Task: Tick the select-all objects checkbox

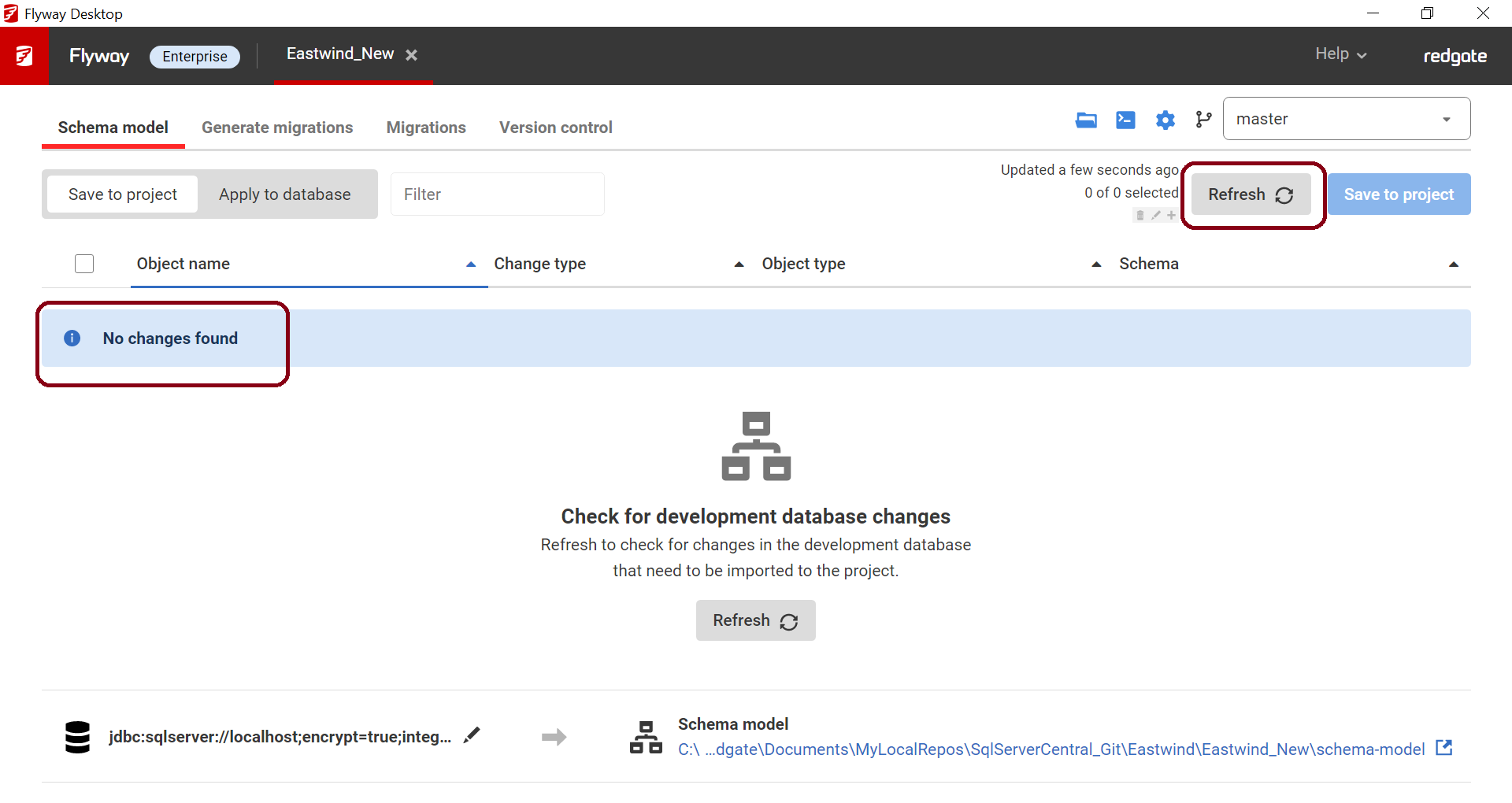Action: (84, 264)
